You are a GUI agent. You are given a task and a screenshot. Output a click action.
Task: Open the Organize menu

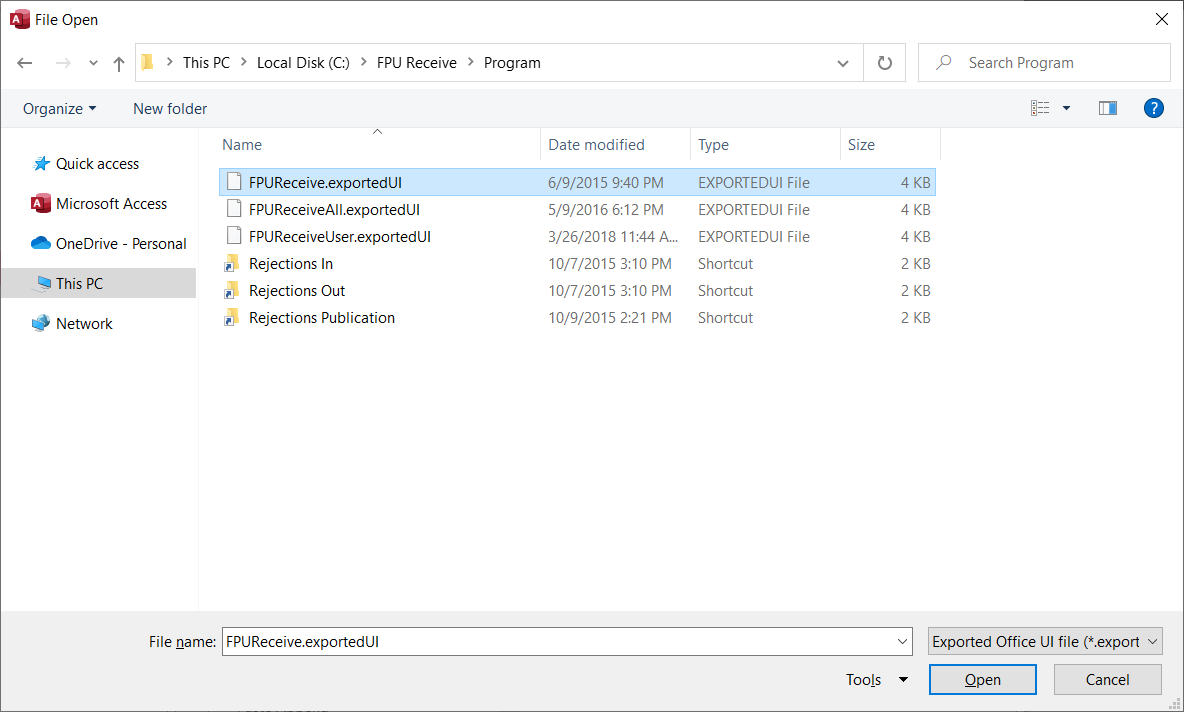[x=60, y=108]
